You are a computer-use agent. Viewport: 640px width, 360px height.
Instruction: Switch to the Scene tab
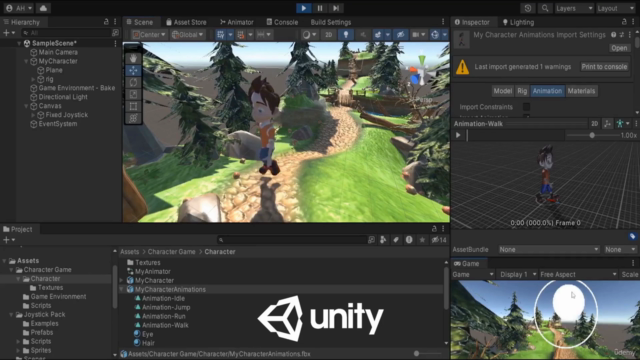[140, 22]
